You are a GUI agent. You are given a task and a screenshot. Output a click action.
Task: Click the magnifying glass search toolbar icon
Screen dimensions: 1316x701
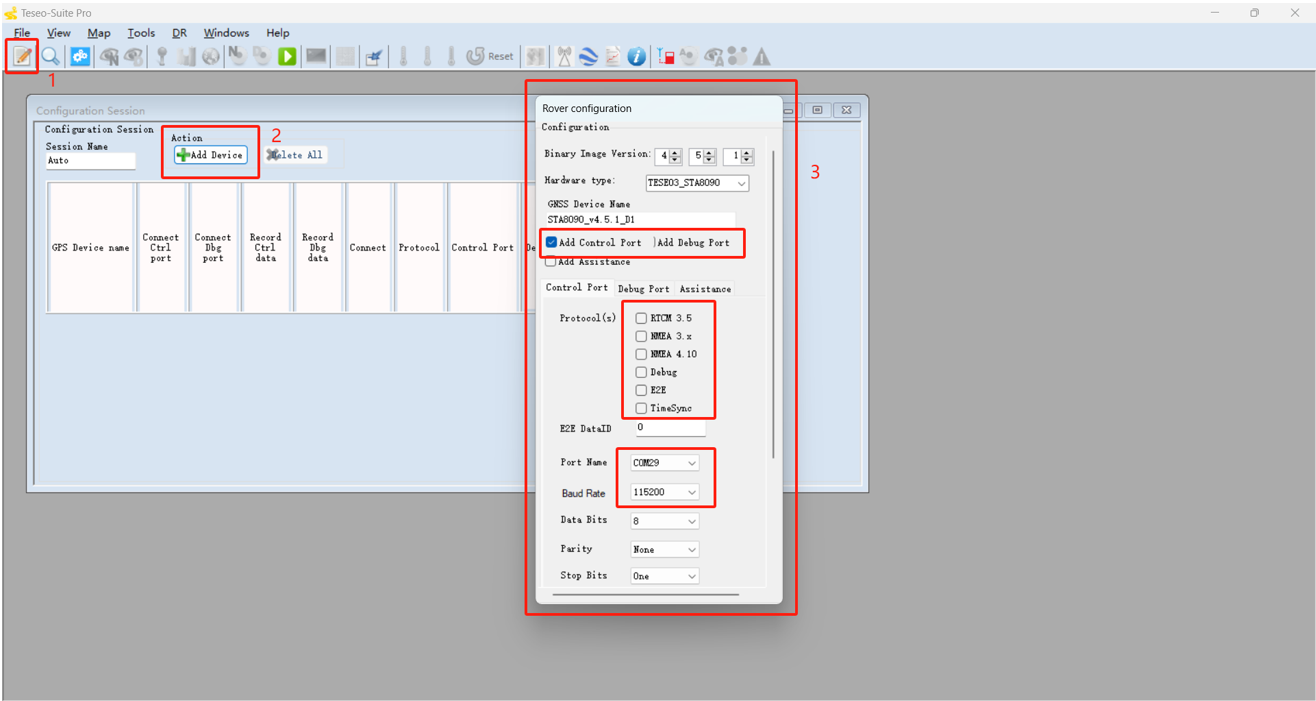50,57
